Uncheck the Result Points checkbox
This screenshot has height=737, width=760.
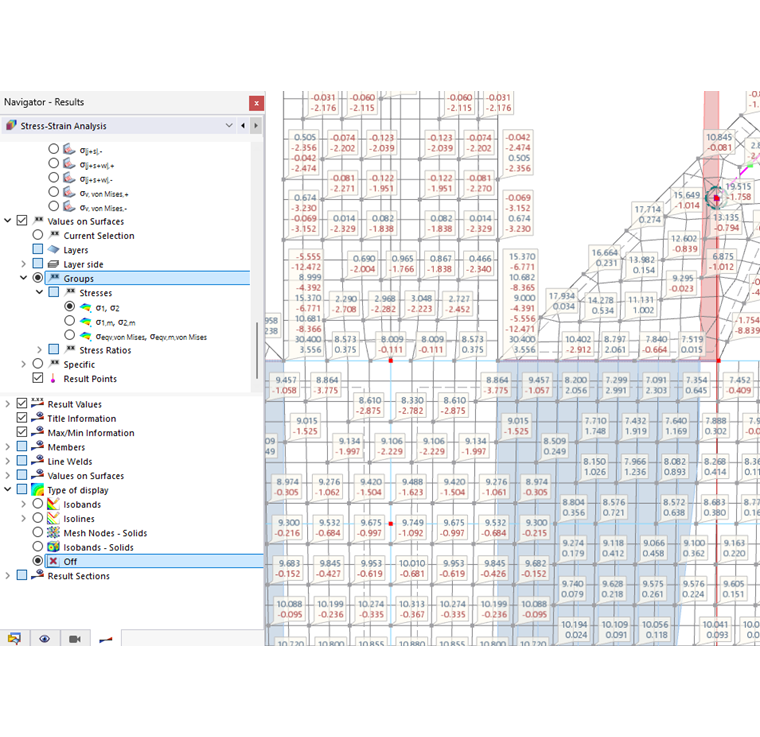pos(38,378)
